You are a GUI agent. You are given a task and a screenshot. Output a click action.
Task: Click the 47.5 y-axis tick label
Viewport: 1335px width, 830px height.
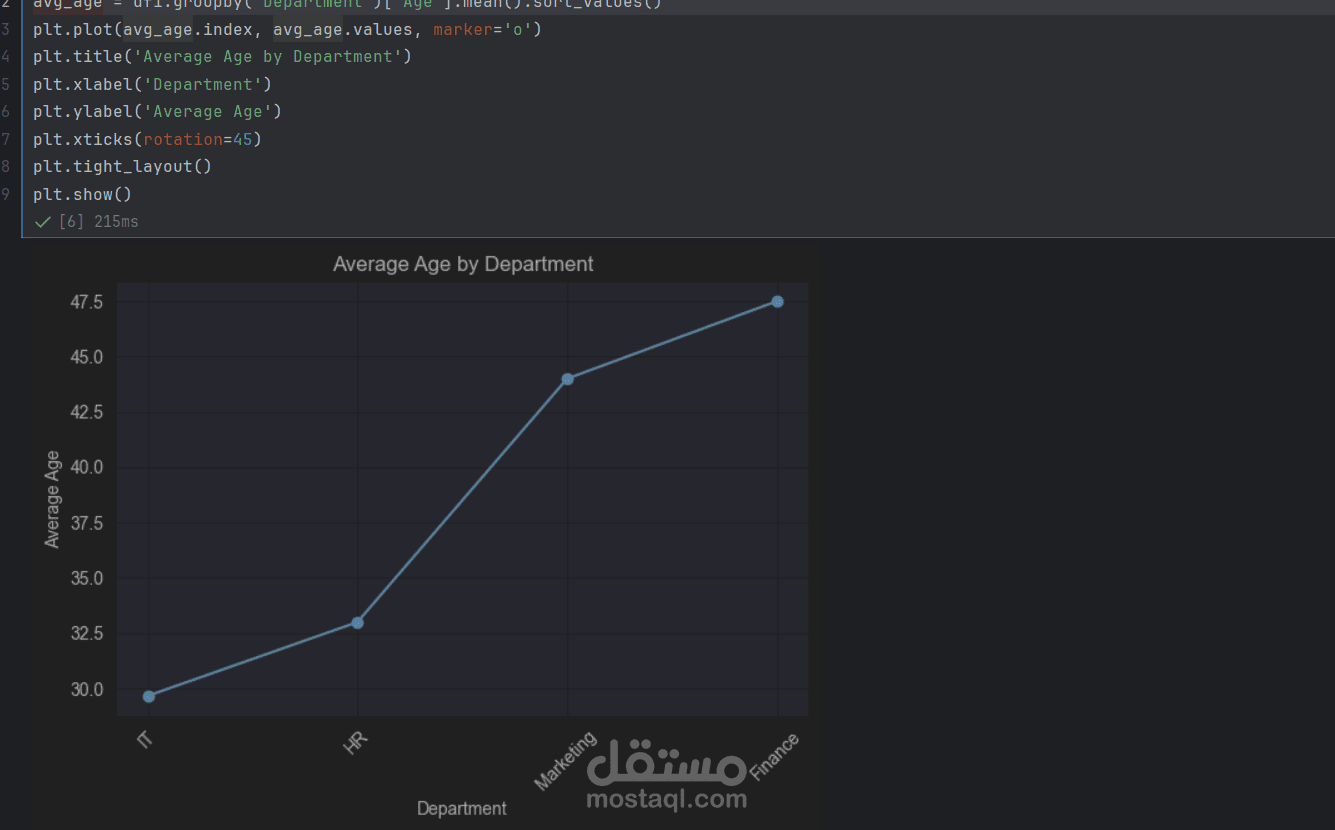point(86,302)
